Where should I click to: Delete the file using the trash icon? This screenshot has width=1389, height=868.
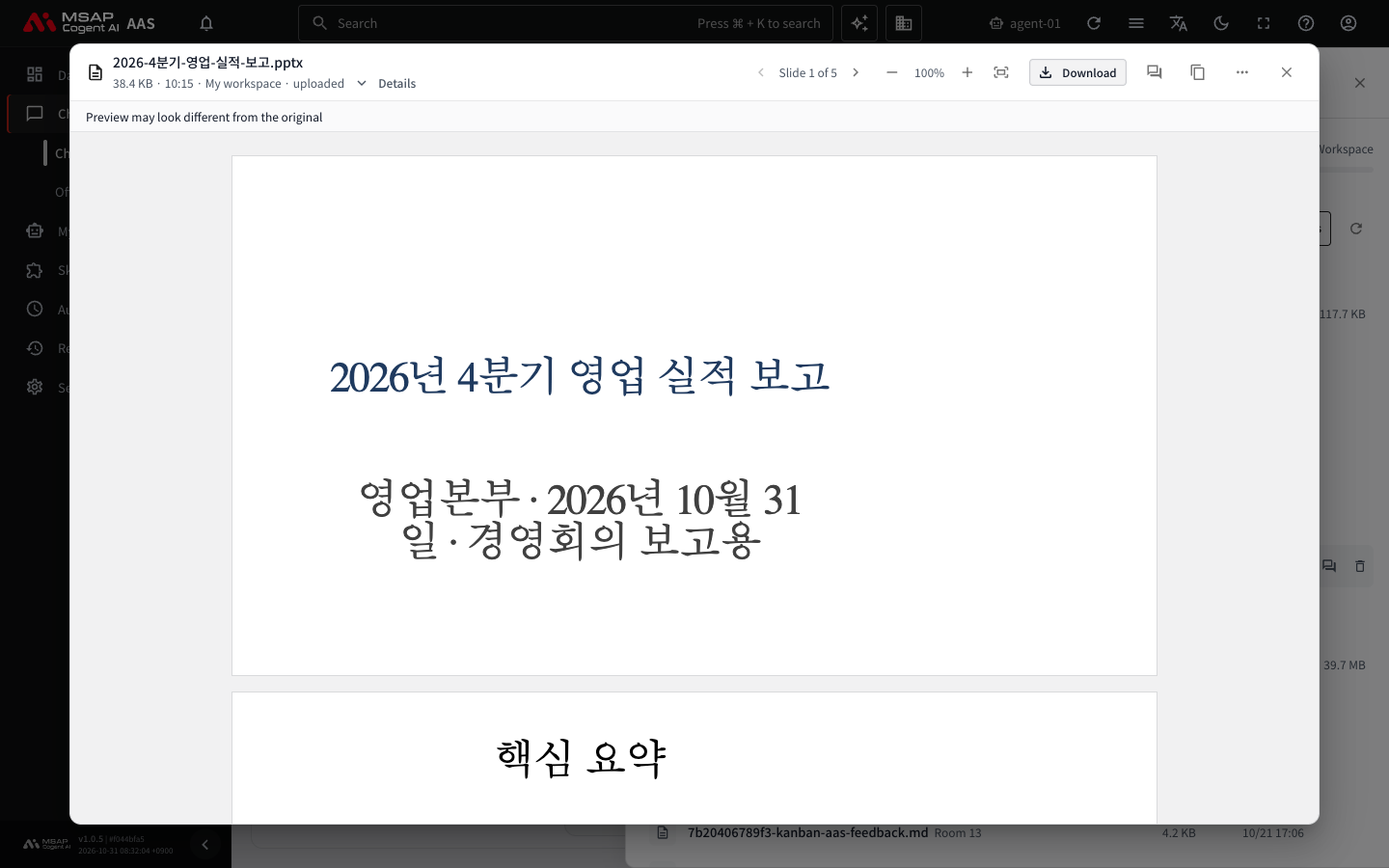(x=1360, y=566)
